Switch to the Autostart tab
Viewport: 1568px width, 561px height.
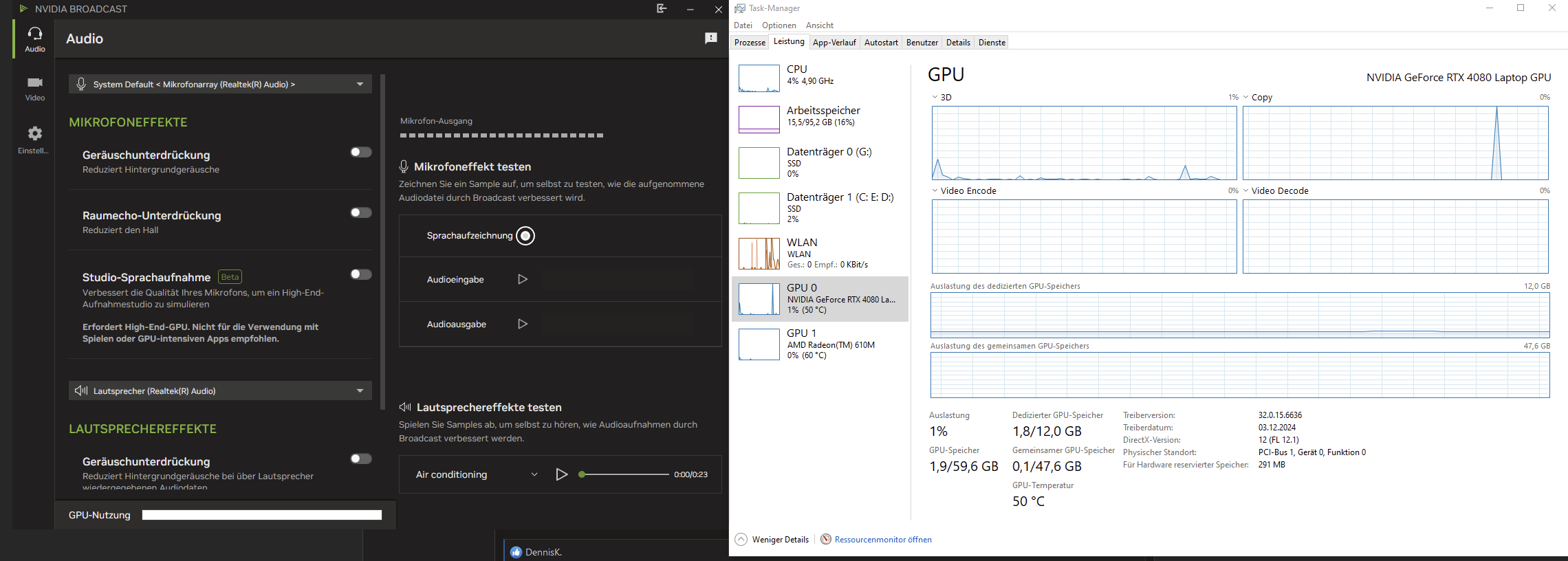point(881,43)
